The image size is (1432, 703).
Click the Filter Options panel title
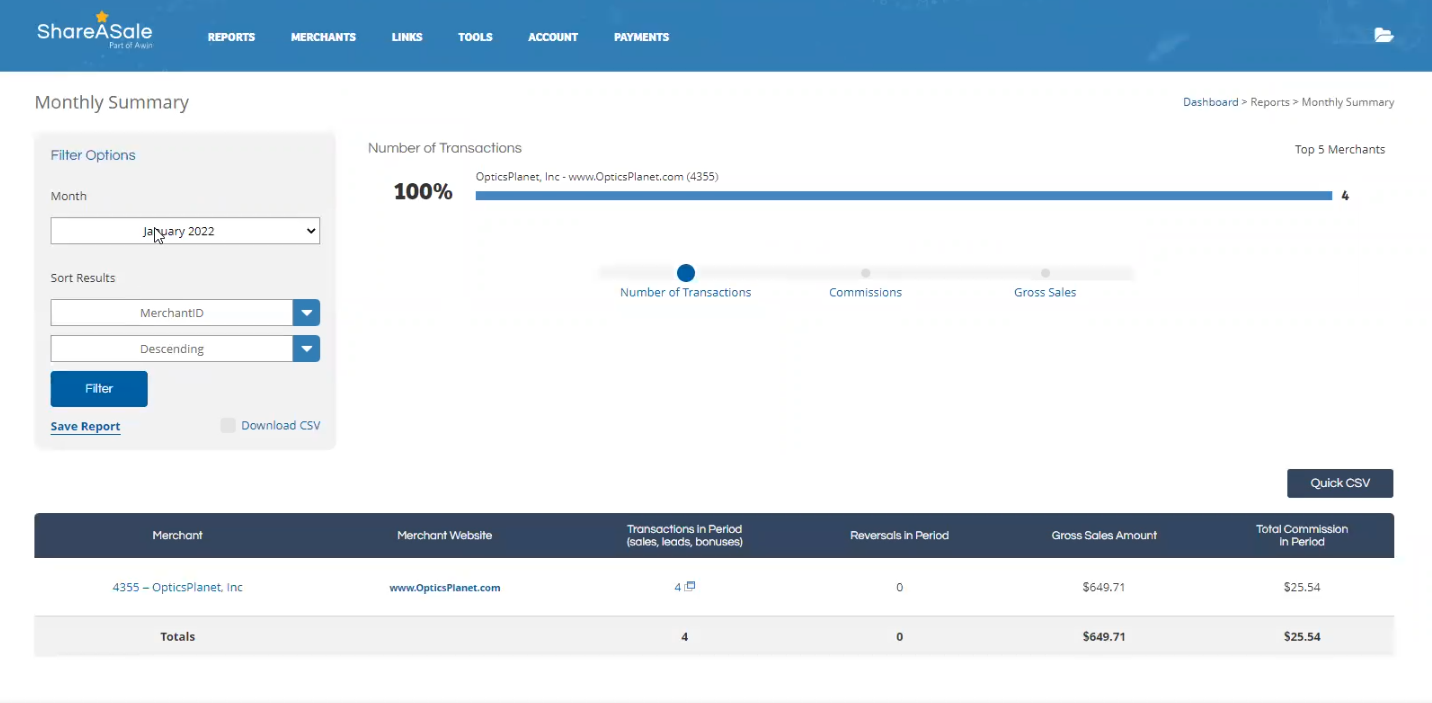pyautogui.click(x=93, y=155)
